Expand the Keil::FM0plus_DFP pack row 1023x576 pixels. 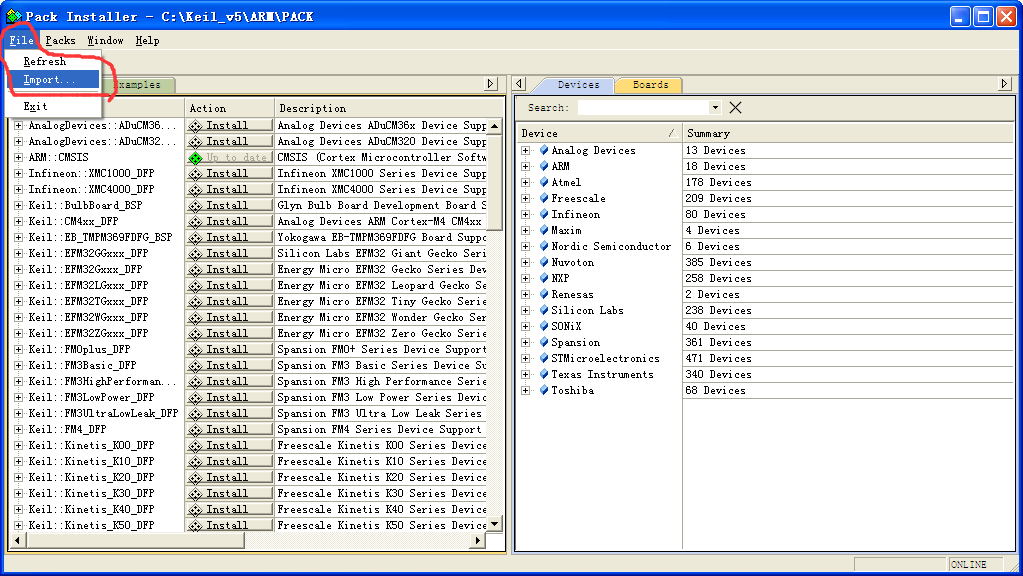pos(19,349)
